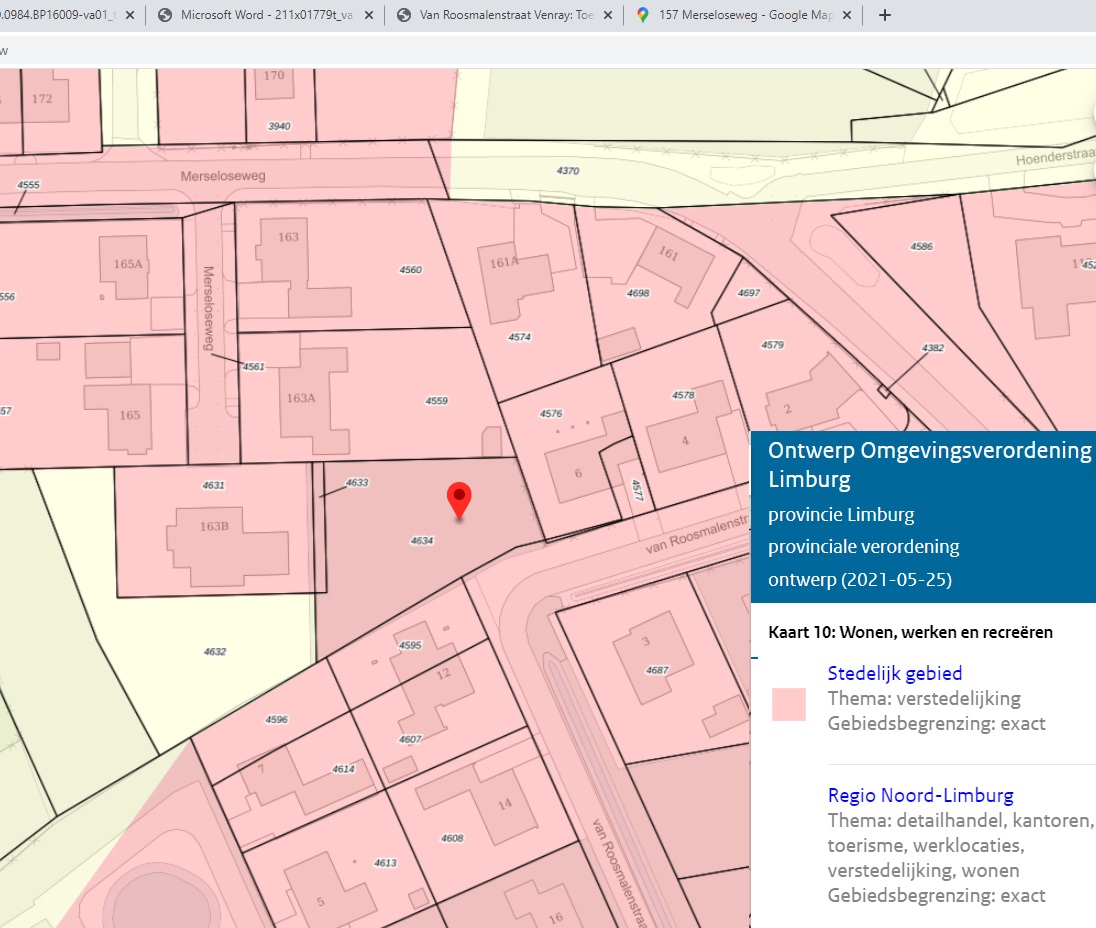Click parcel number 4633 on map

click(x=357, y=482)
